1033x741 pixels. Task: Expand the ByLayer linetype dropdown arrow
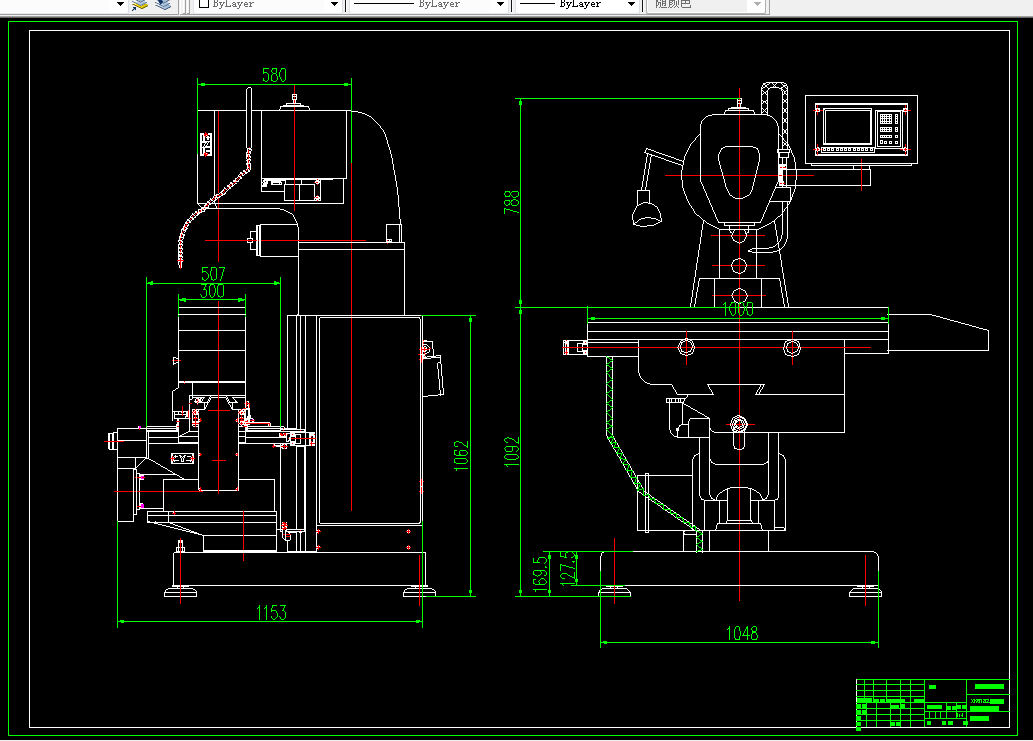pos(500,5)
